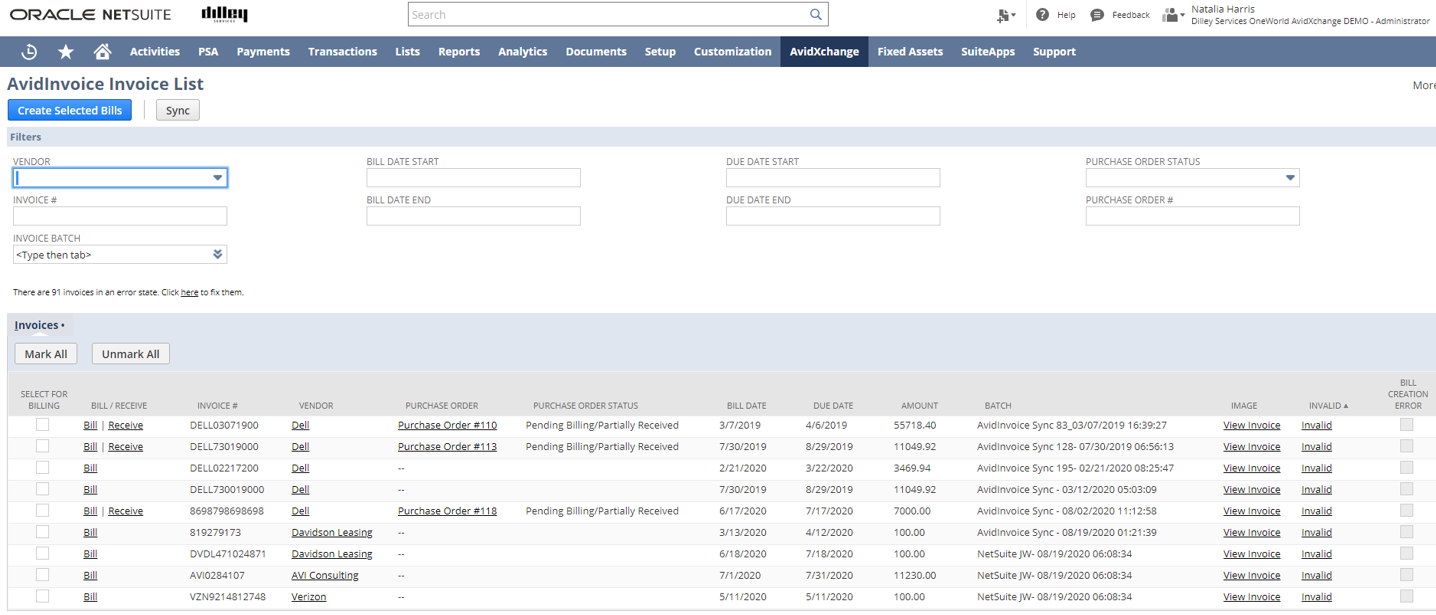Click the search magnifier icon
This screenshot has height=615, width=1436.
(x=816, y=15)
